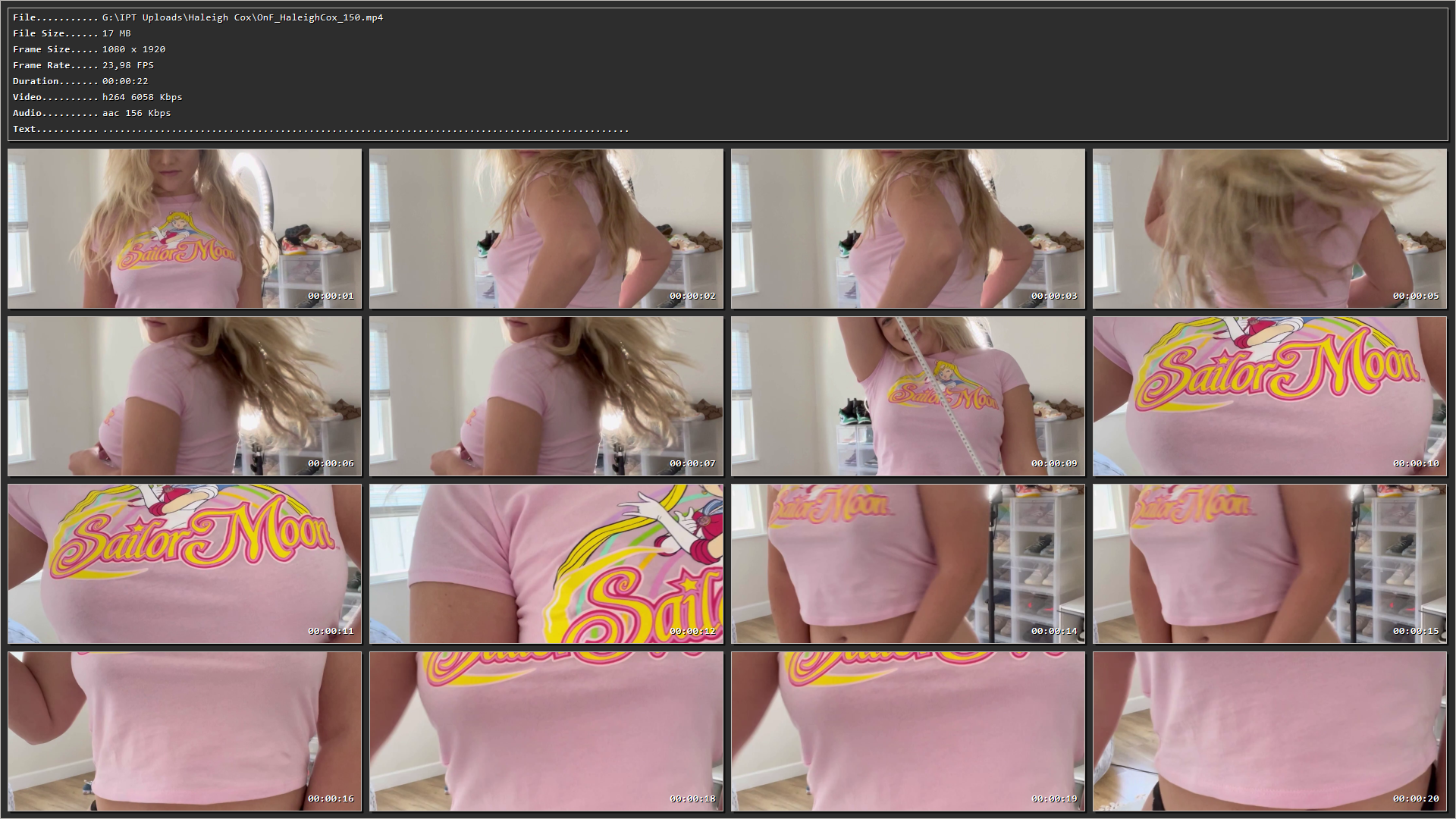Select the thumbnail stamped 00:00:07

click(x=546, y=396)
